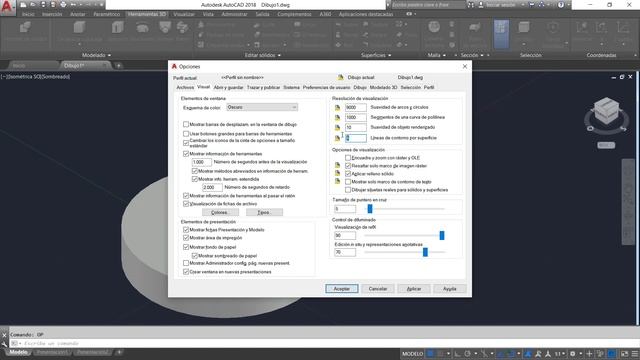Click the plus icon to add a layout tab
The height and width of the screenshot is (360, 640).
tap(119, 352)
